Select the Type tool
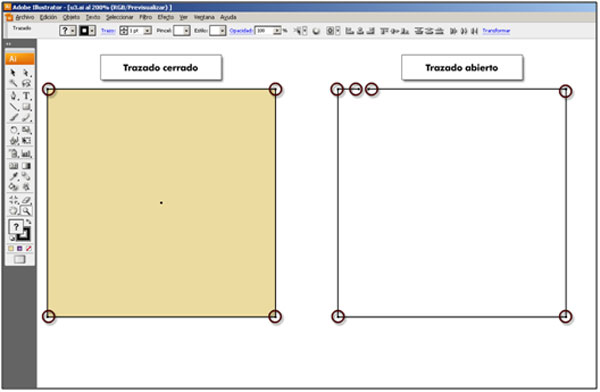This screenshot has height=392, width=600. click(x=26, y=95)
